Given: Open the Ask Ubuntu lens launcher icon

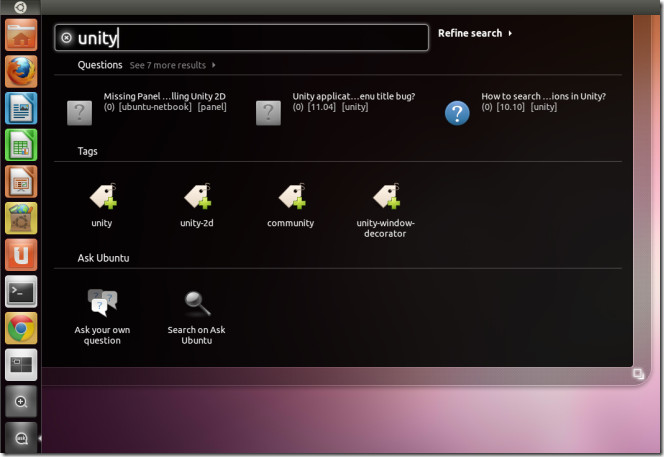Looking at the screenshot, I should 21,438.
